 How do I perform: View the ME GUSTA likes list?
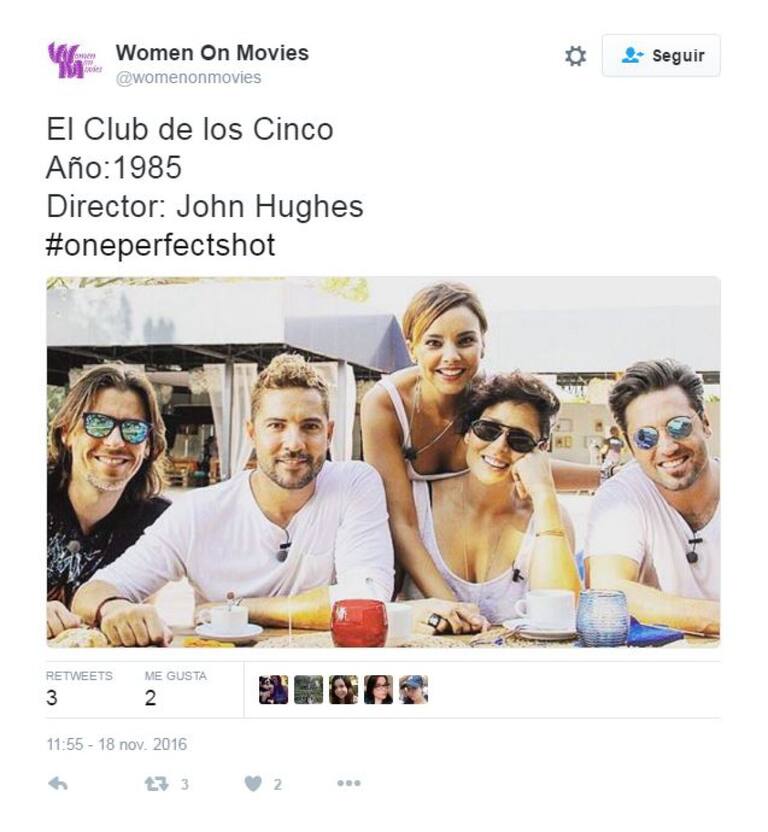pyautogui.click(x=175, y=689)
